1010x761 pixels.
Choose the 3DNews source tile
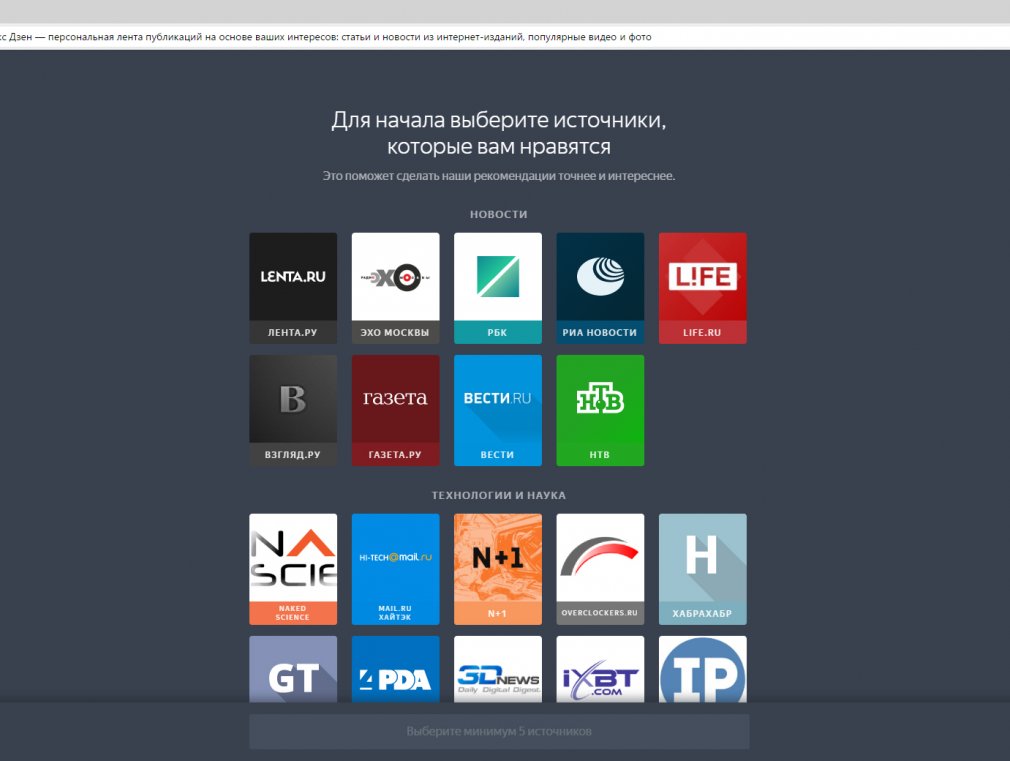tap(498, 669)
